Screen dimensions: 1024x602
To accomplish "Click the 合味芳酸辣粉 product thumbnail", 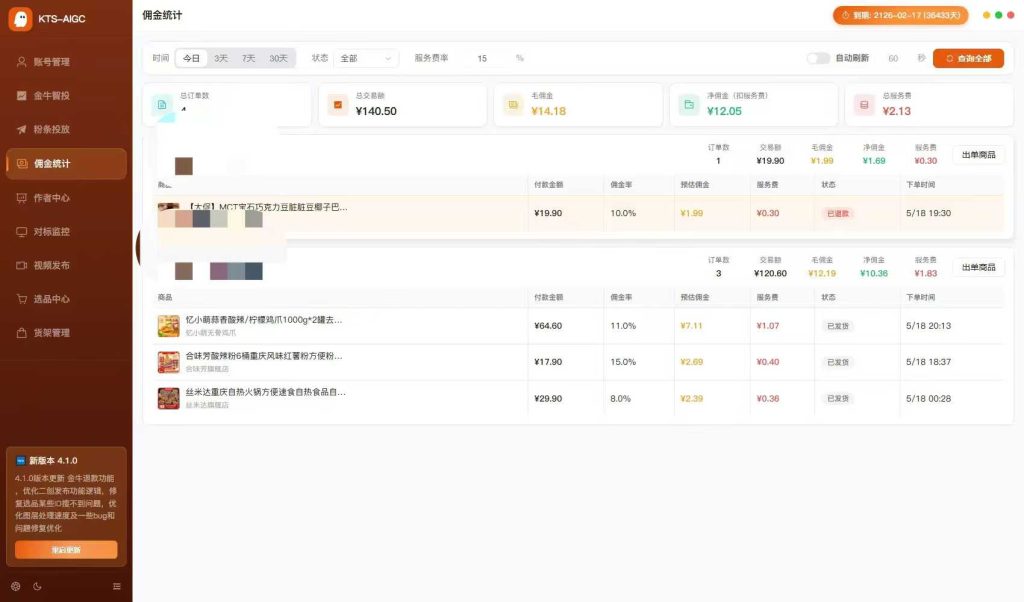I will coord(168,362).
